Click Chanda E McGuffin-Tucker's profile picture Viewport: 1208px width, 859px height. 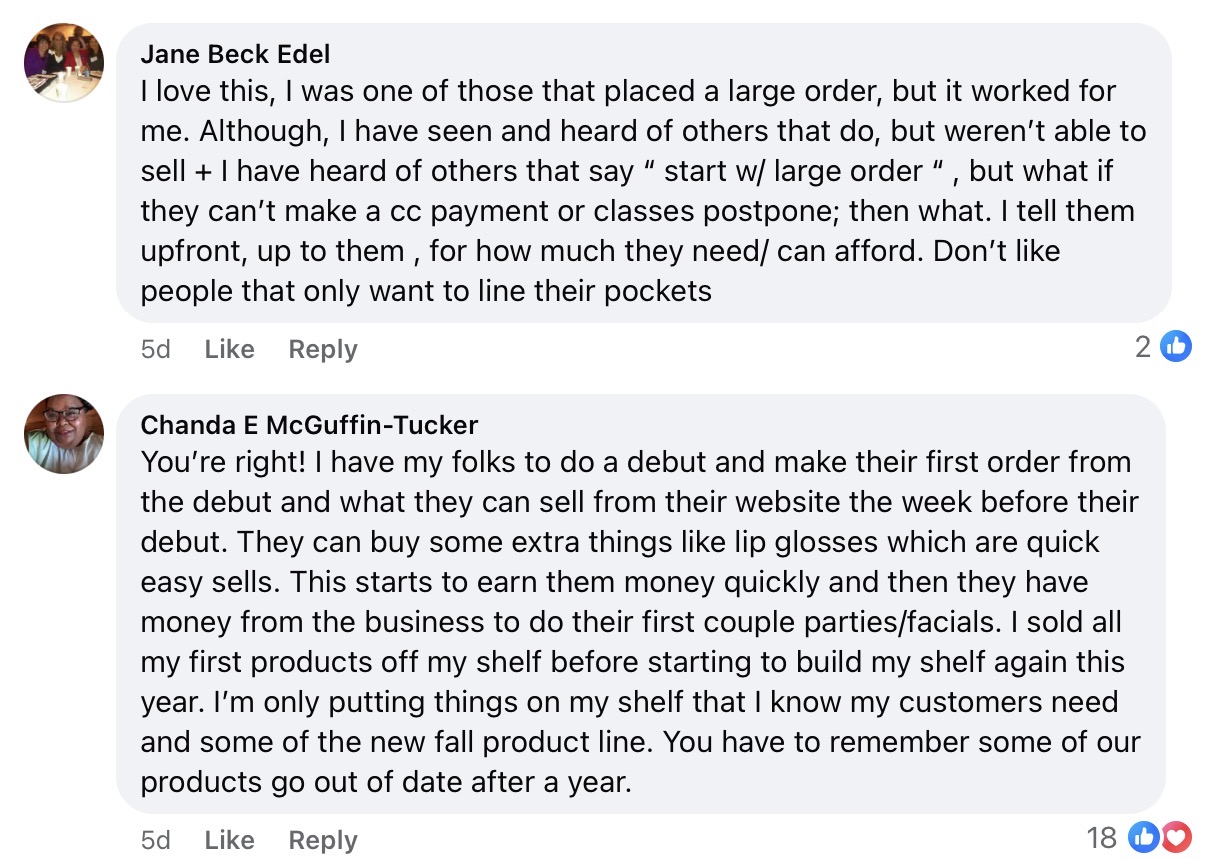[64, 433]
